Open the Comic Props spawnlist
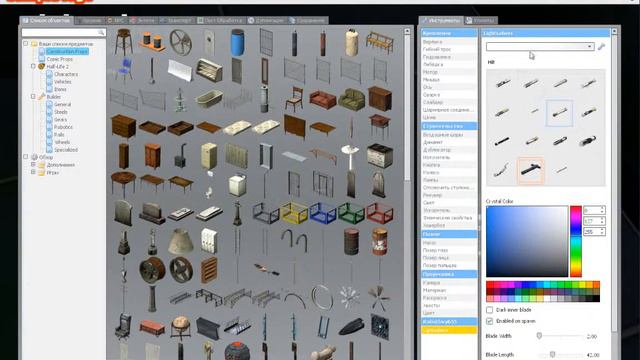The width and height of the screenshot is (640, 360). coord(60,59)
